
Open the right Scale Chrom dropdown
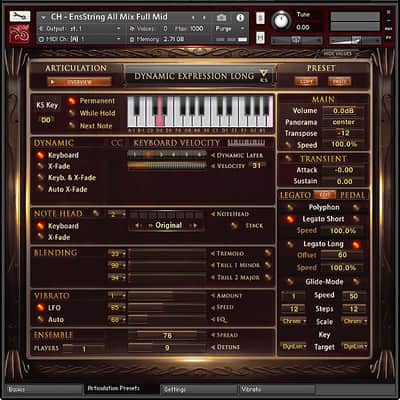355,321
